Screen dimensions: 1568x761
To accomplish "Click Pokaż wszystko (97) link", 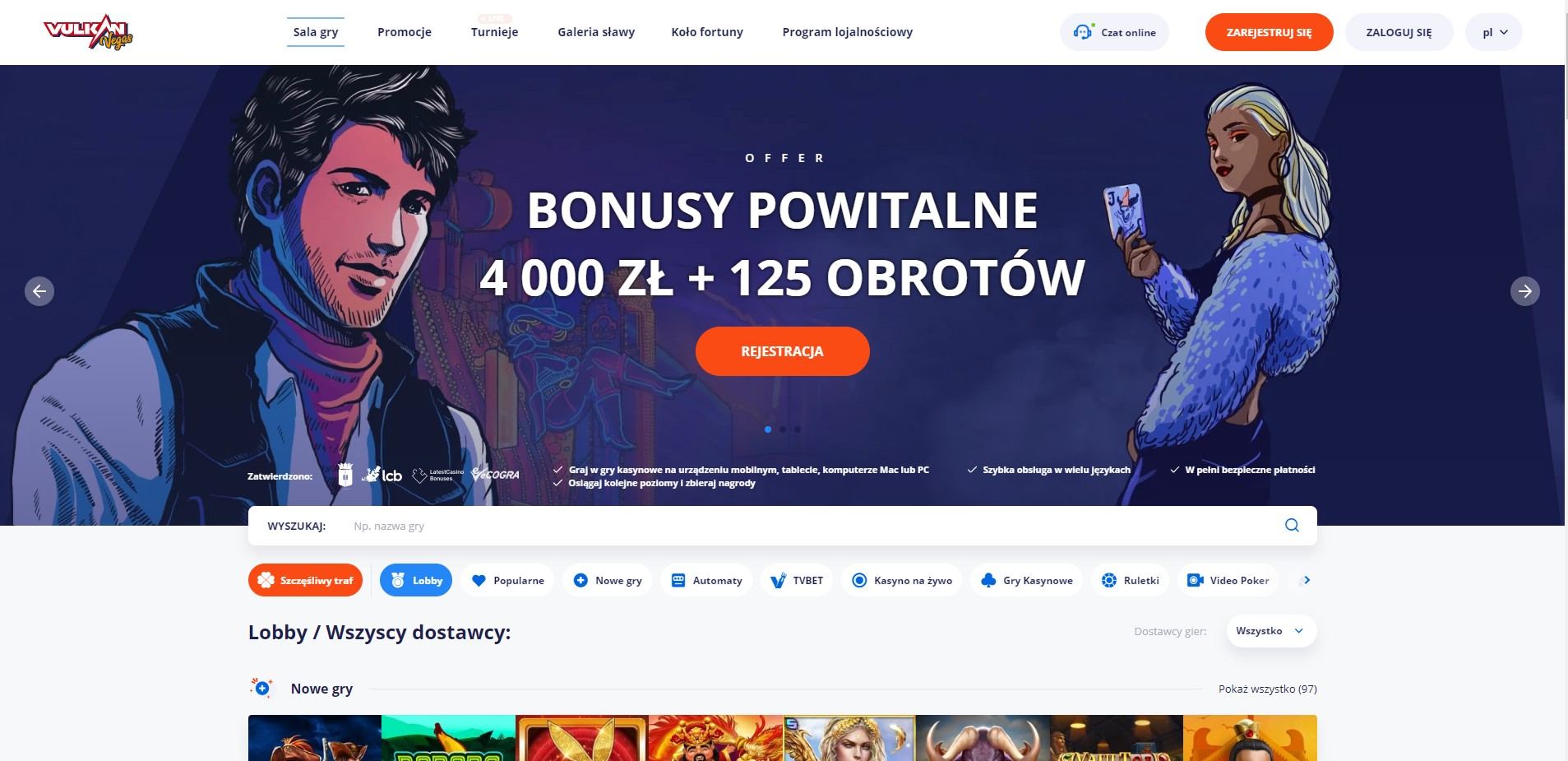I will point(1267,689).
